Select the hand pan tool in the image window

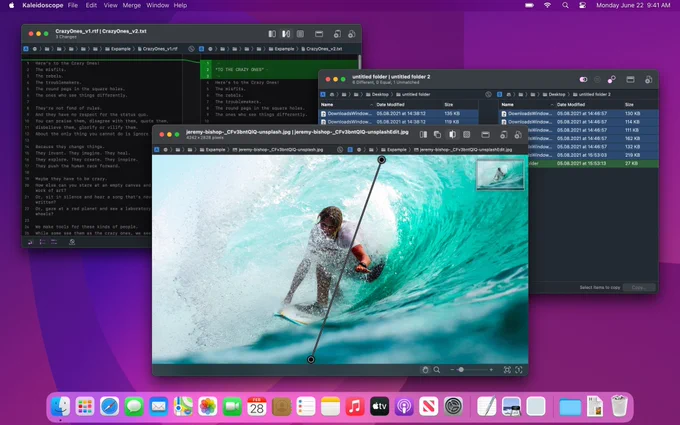point(425,370)
